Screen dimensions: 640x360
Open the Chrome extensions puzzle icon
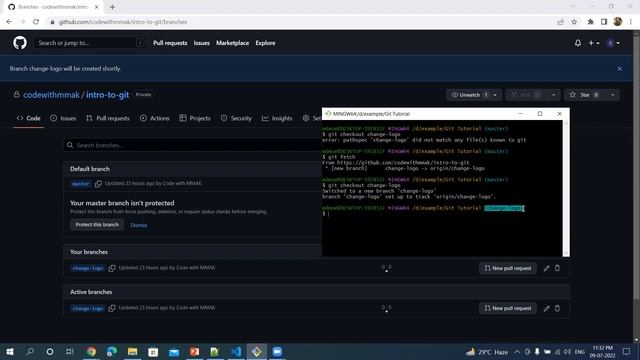pos(591,22)
